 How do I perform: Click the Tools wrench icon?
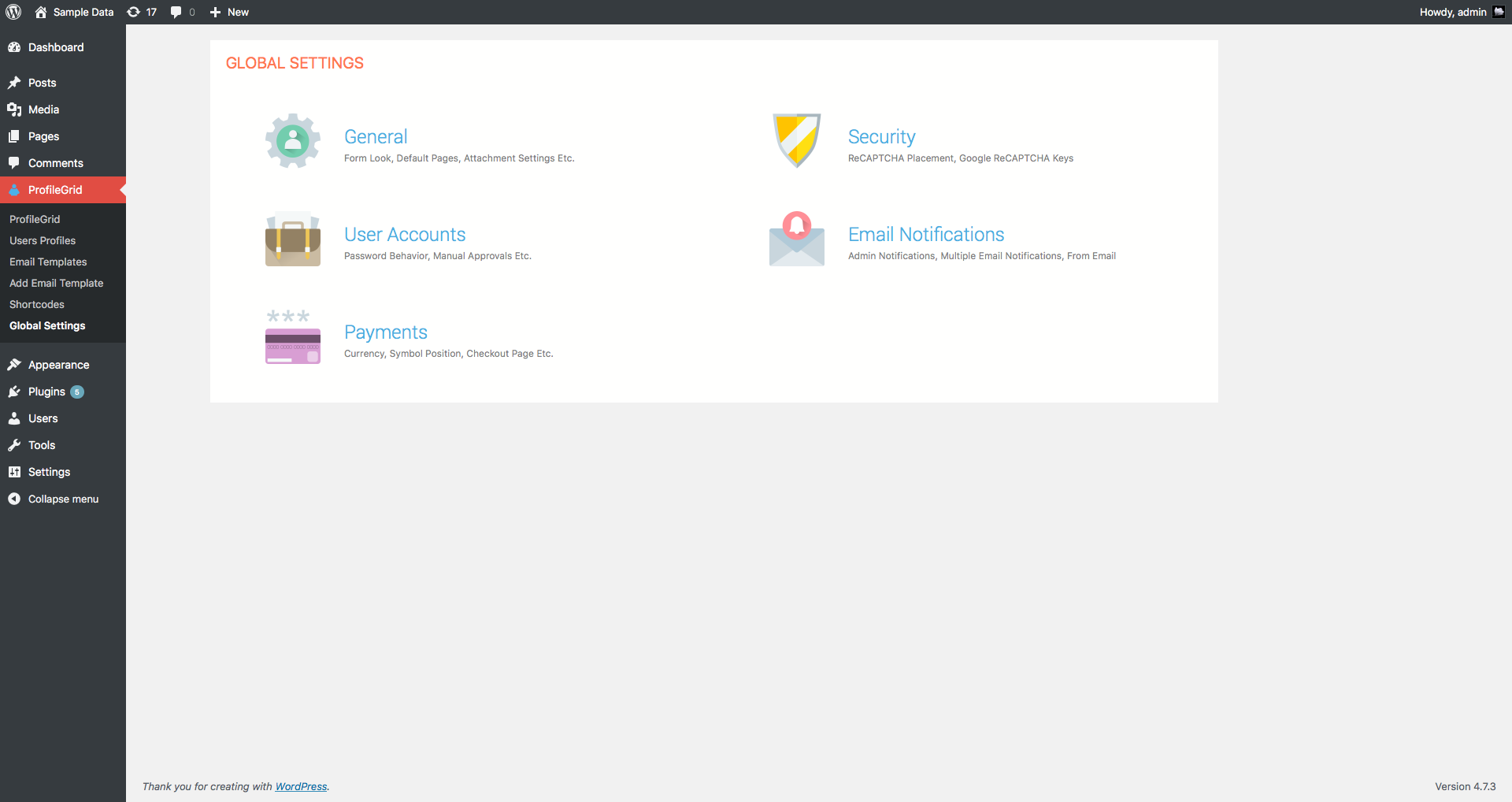[x=14, y=445]
